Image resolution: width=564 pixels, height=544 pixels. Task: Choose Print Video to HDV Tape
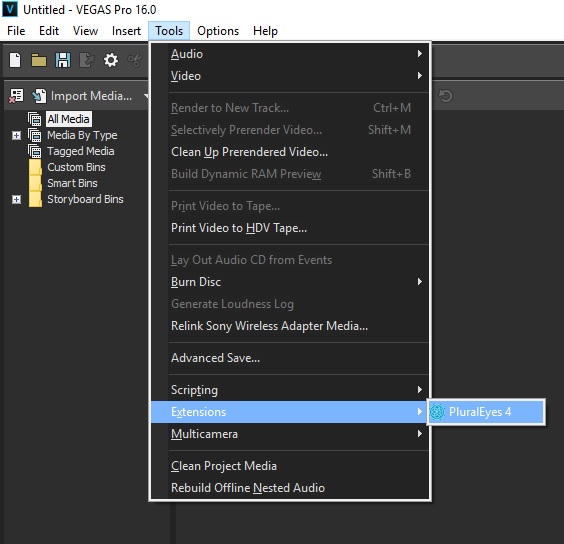(x=290, y=228)
